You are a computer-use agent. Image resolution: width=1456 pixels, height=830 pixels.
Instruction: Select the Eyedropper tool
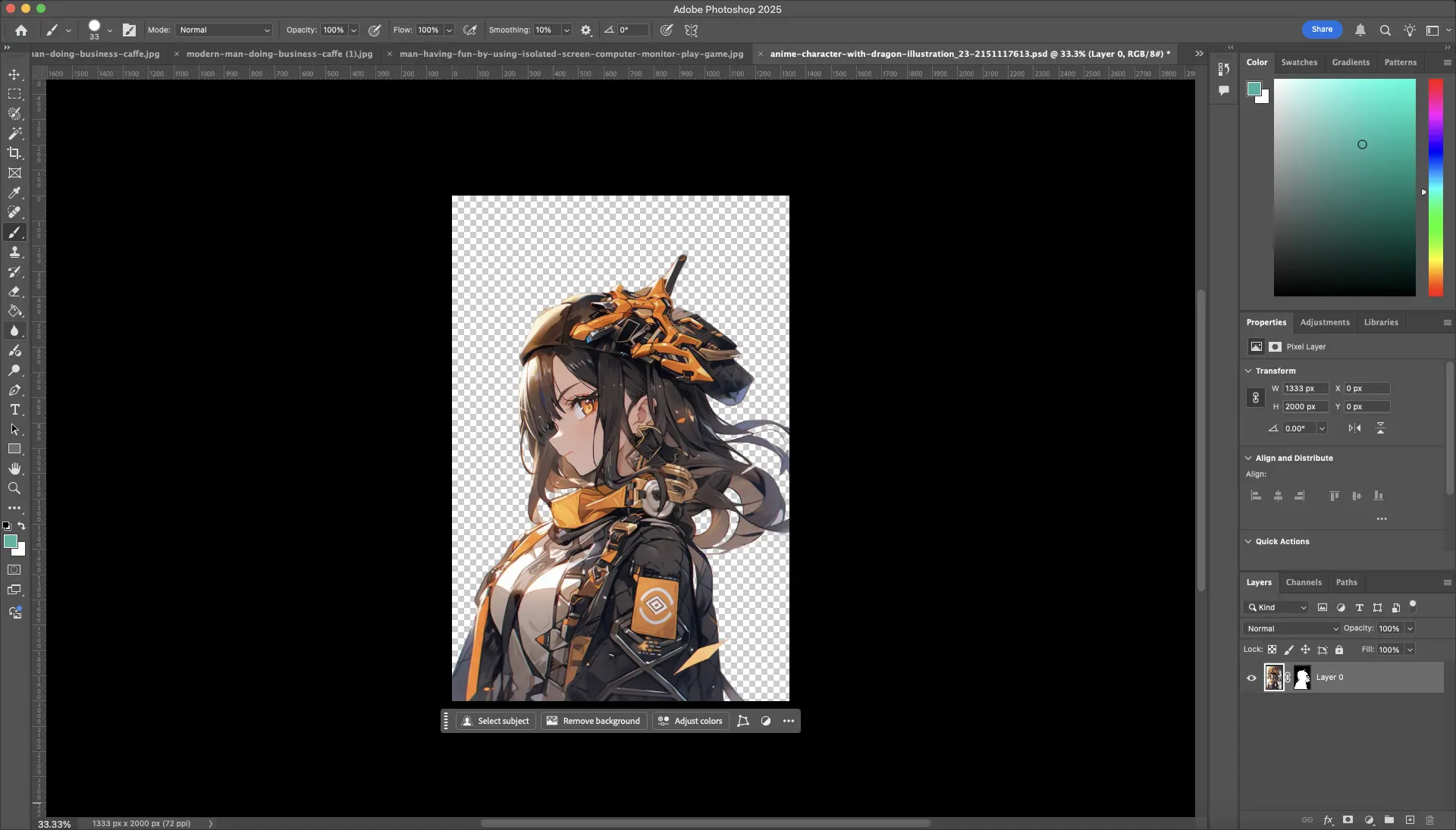pyautogui.click(x=15, y=193)
